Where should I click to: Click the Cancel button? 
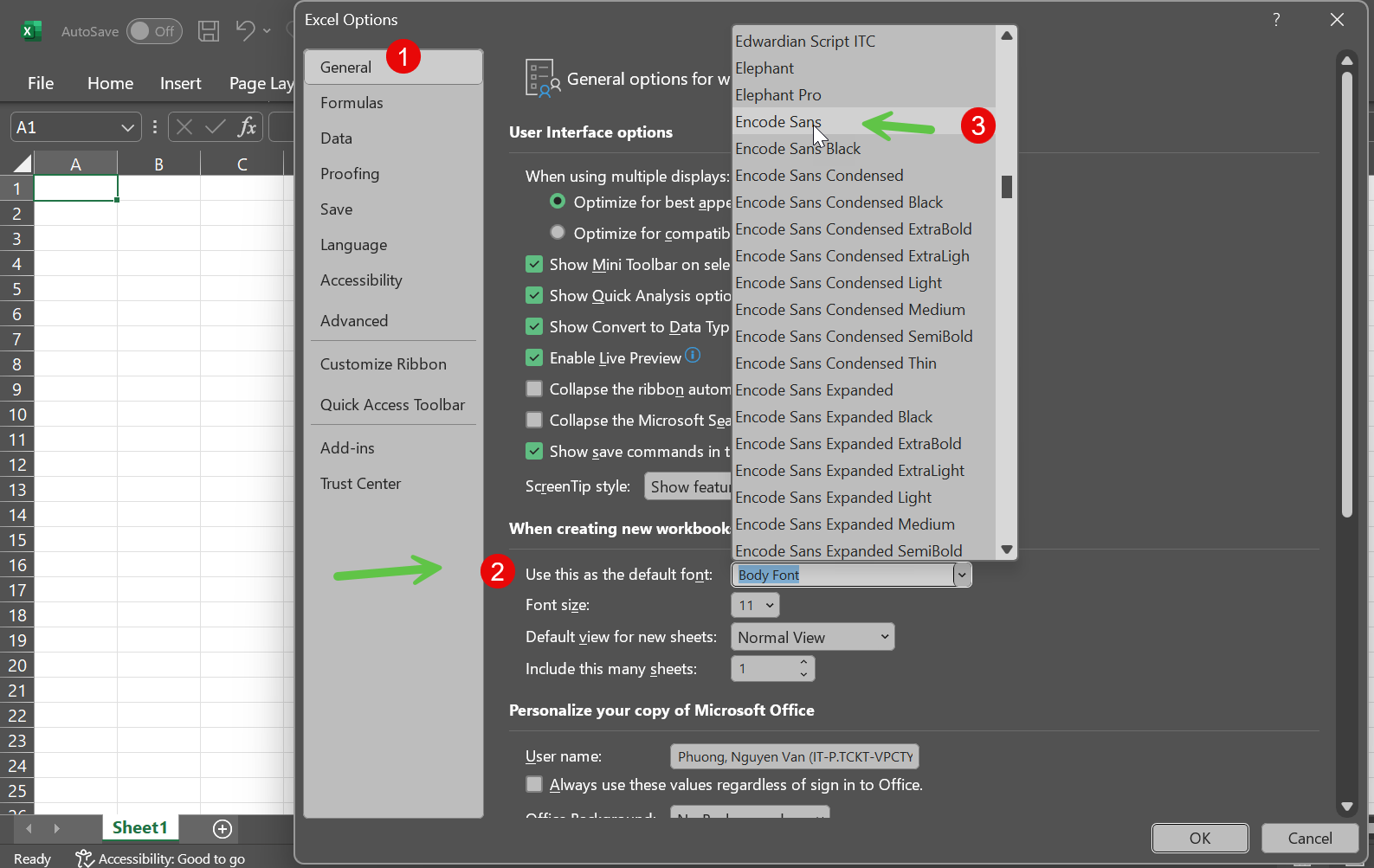coord(1310,838)
